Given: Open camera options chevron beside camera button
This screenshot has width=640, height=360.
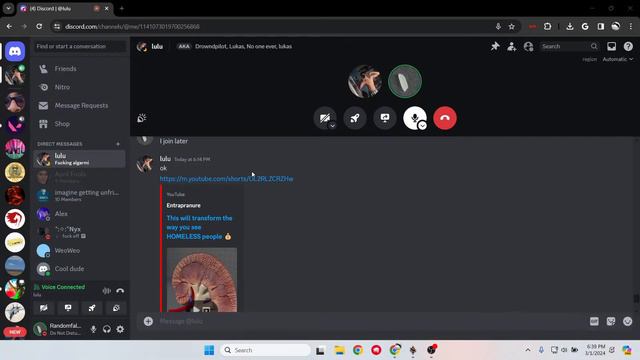Looking at the screenshot, I should 333,126.
